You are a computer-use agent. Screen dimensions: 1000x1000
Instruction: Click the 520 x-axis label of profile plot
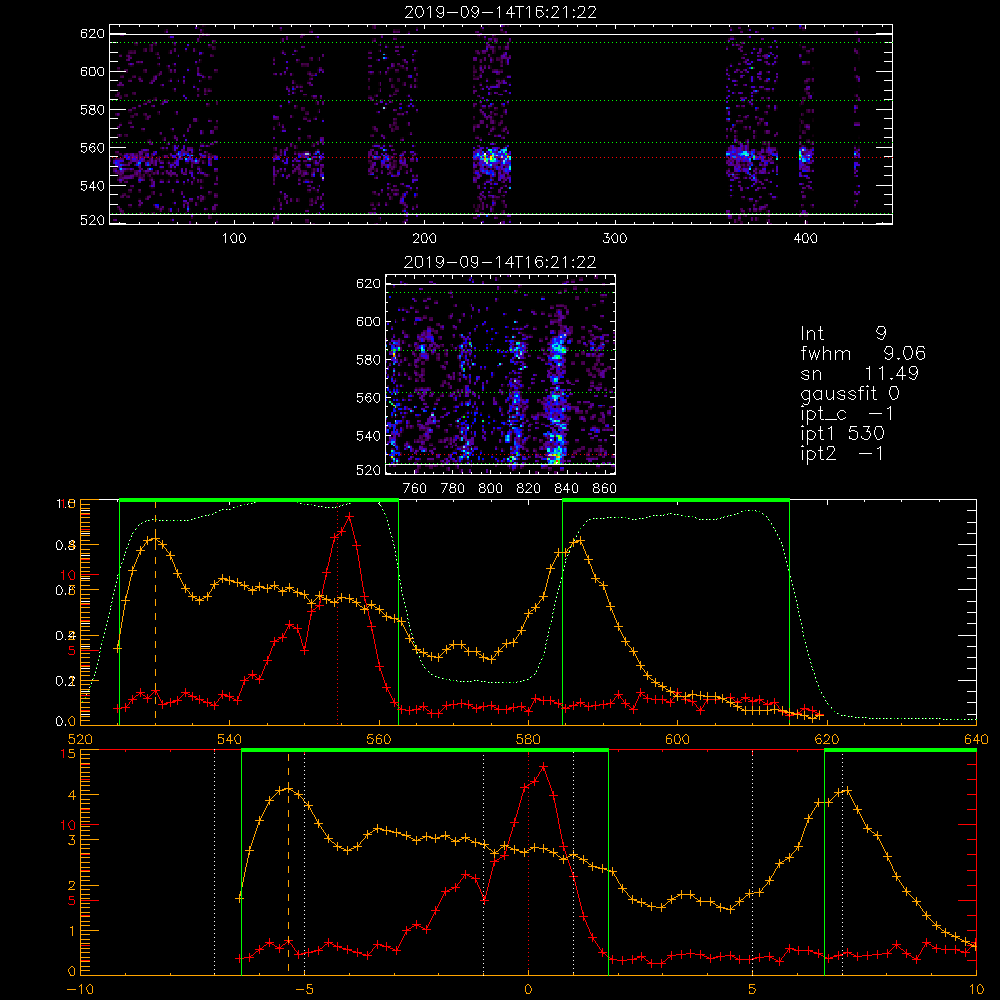(x=81, y=740)
